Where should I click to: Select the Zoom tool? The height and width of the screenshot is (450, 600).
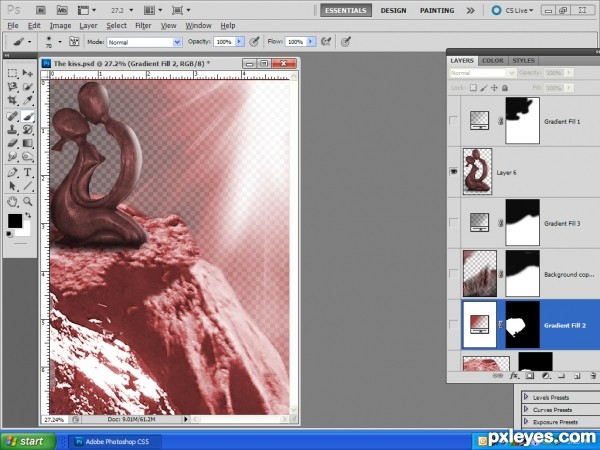click(28, 201)
